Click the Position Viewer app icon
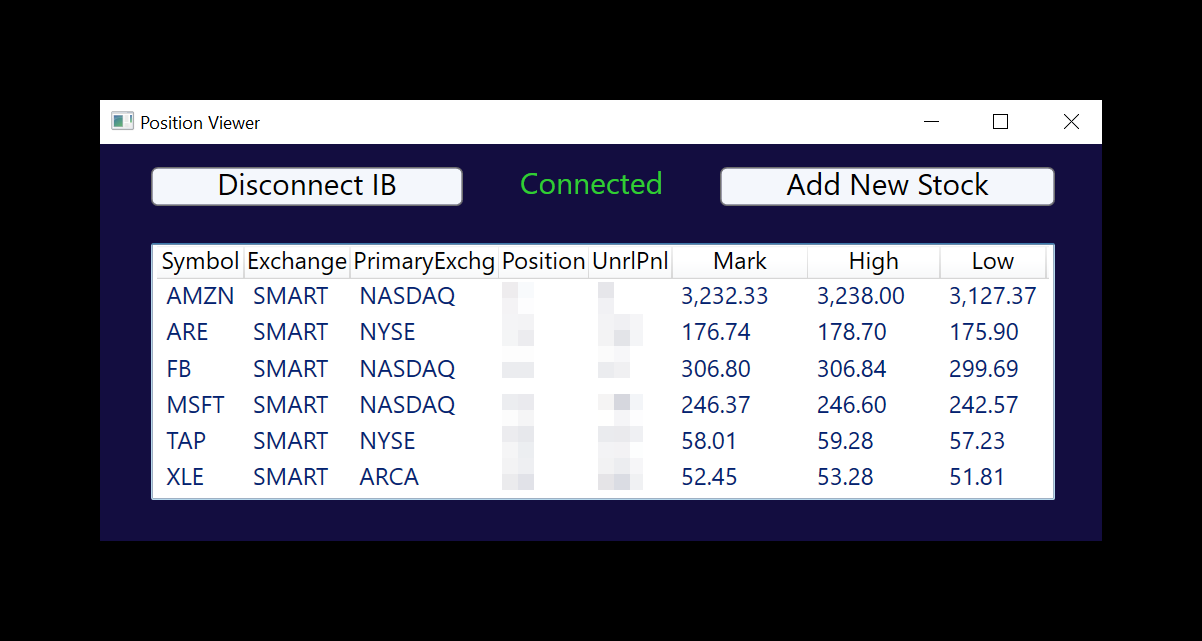1202x641 pixels. click(x=122, y=122)
